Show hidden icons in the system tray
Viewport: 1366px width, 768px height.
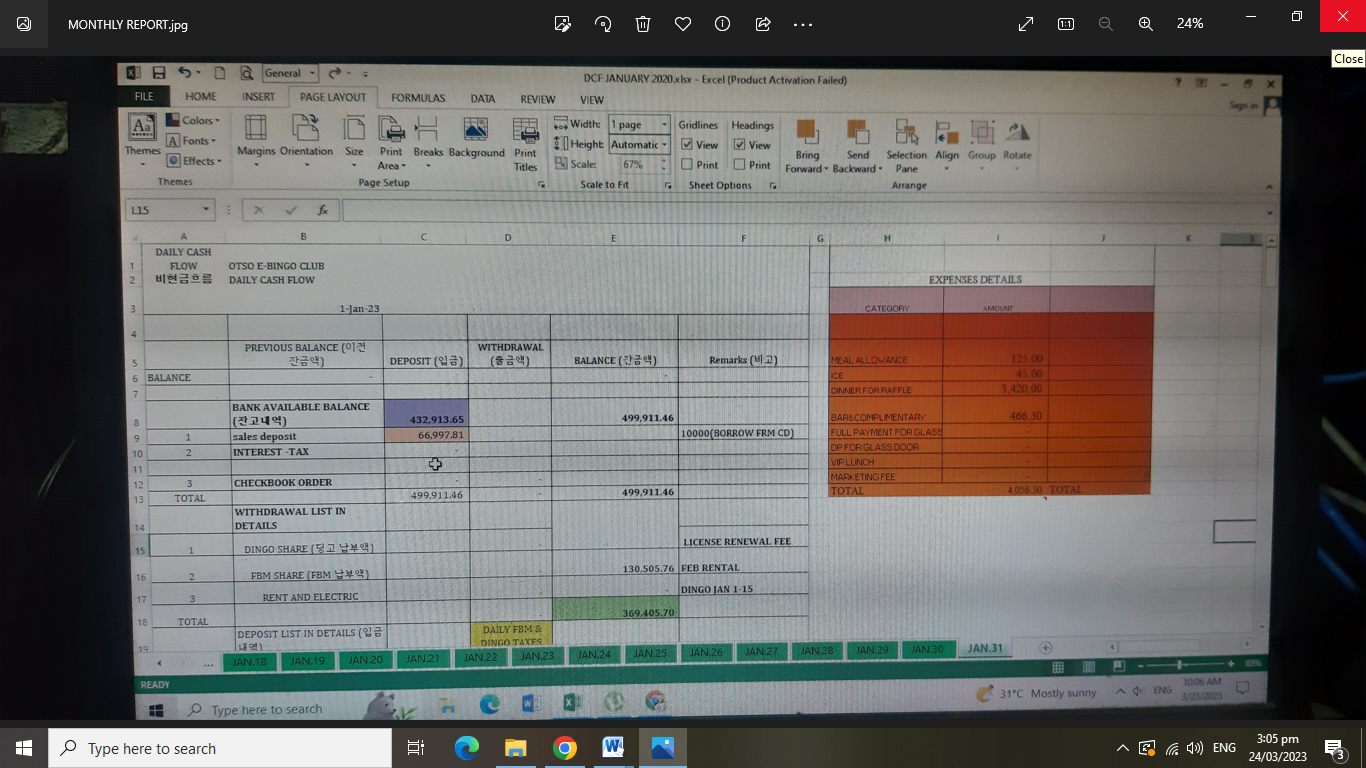tap(1122, 748)
